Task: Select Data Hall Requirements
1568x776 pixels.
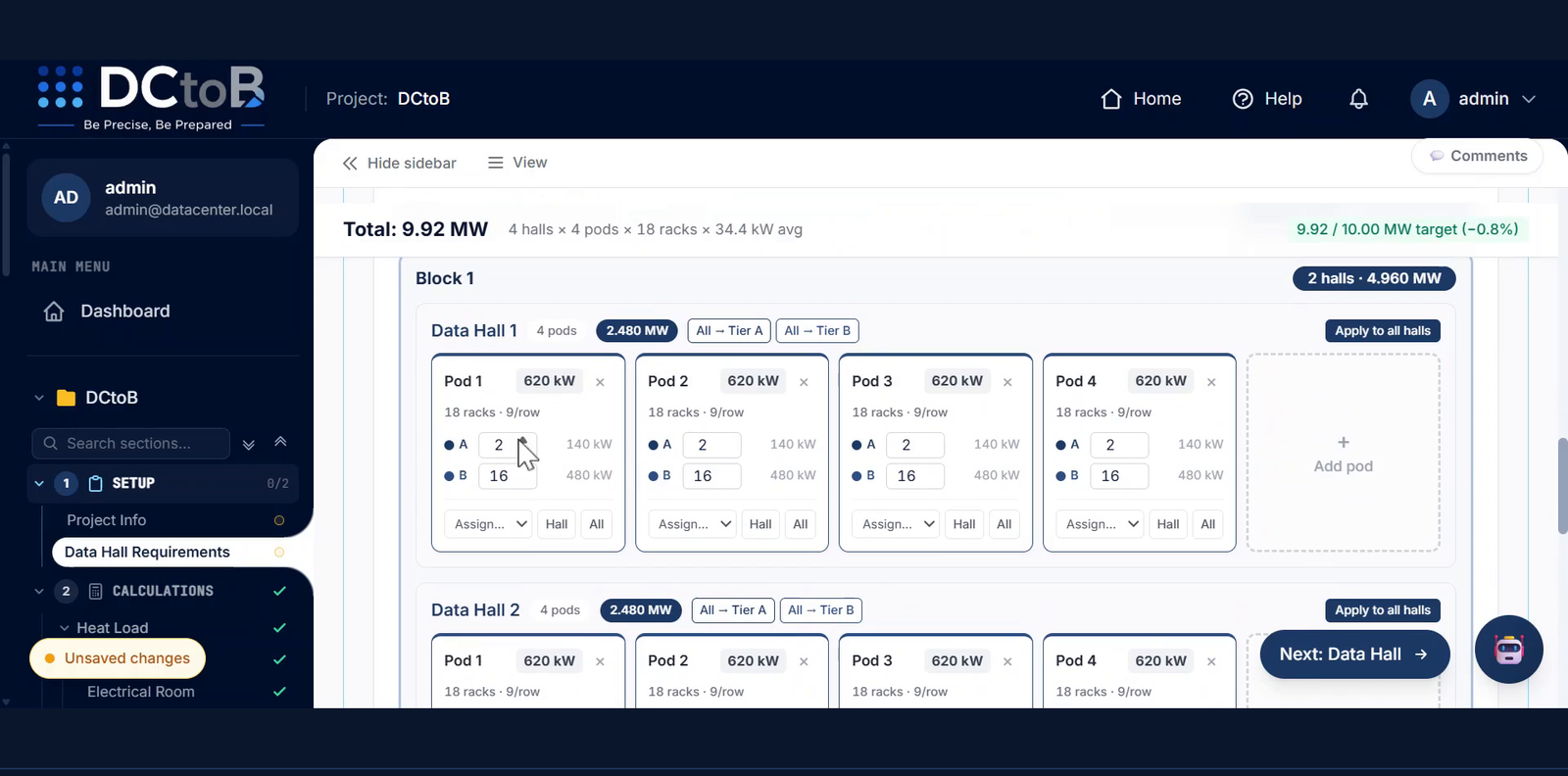Action: tap(147, 553)
